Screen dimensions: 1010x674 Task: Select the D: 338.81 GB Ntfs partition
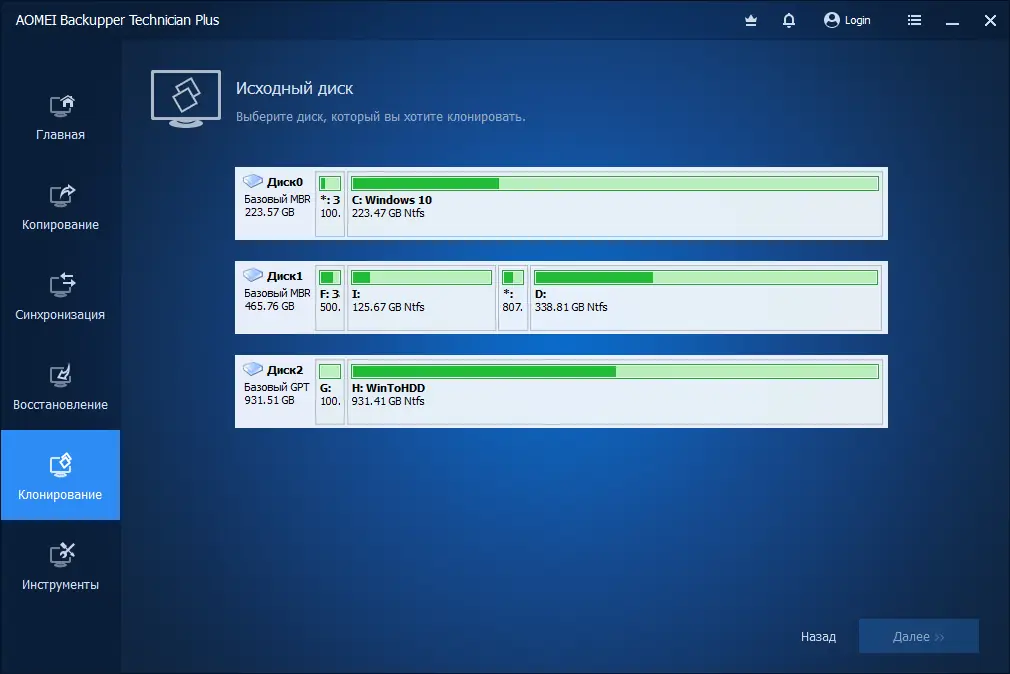click(706, 298)
